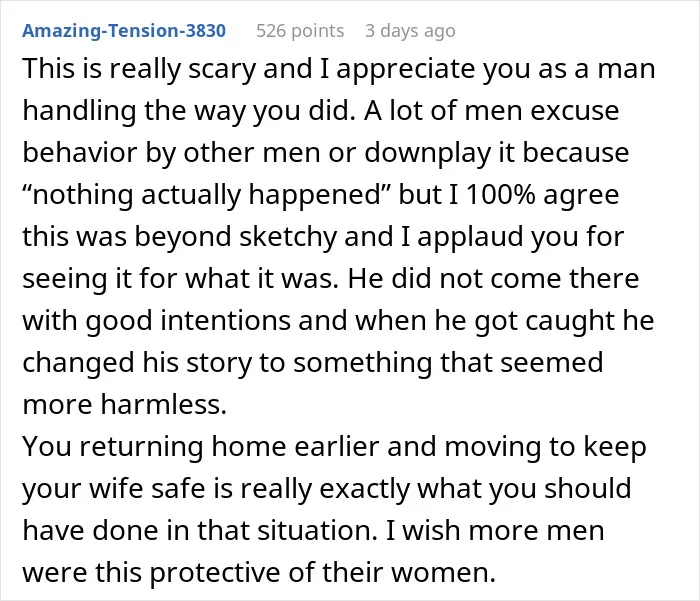Click the first line starting 'This is really scary'
Image resolution: width=700 pixels, height=601 pixels.
pyautogui.click(x=339, y=69)
